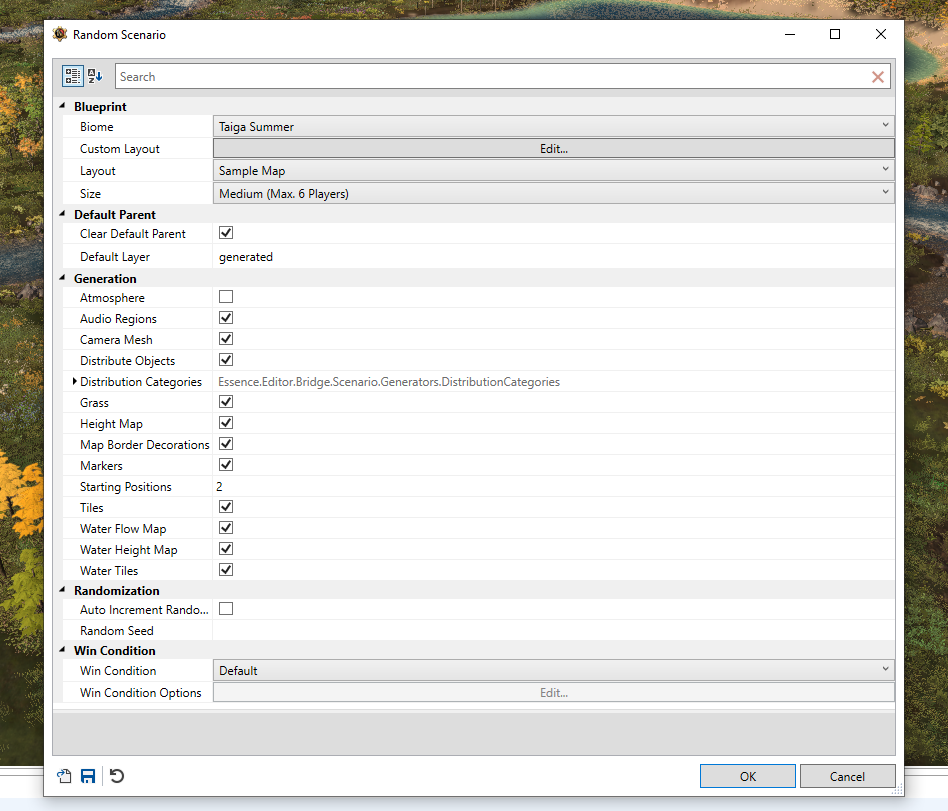Sort properties alphabetically with A-Z icon
The width and height of the screenshot is (948, 811).
[x=95, y=76]
